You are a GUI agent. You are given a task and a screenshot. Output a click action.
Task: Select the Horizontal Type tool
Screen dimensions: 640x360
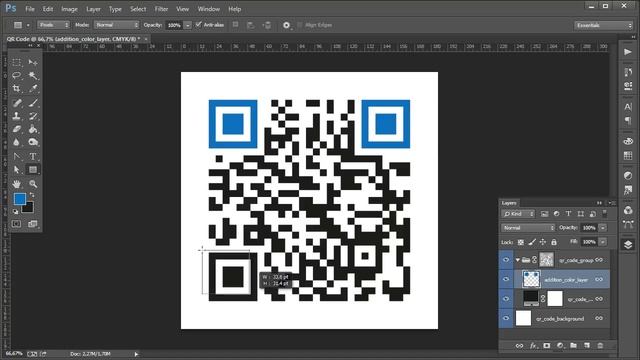point(33,156)
